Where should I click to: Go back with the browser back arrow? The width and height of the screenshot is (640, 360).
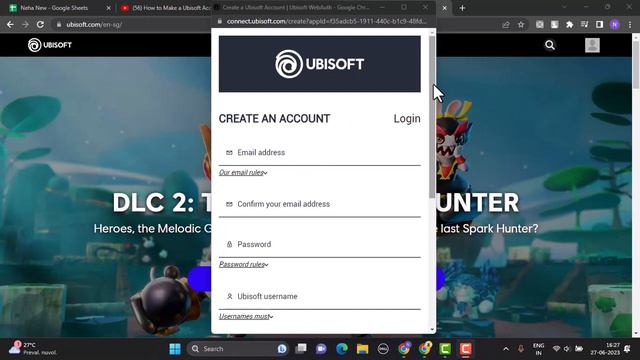10,24
